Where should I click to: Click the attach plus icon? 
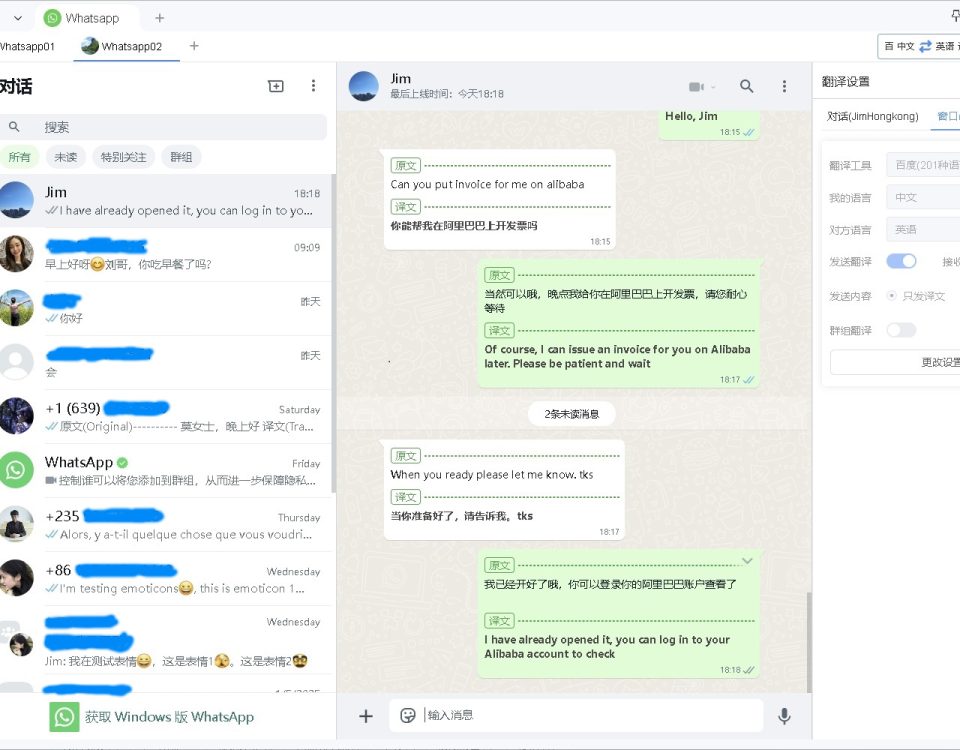coord(366,716)
